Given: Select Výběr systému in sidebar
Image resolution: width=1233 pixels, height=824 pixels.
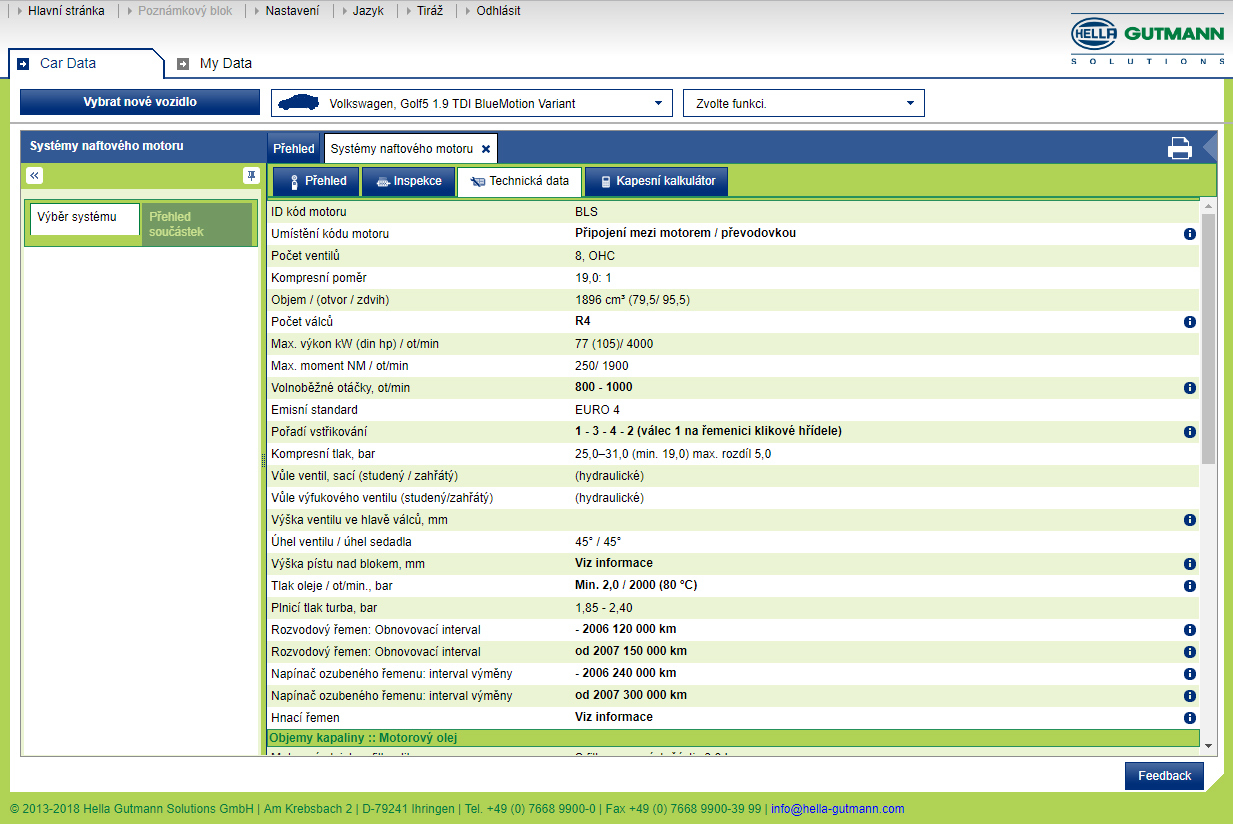Looking at the screenshot, I should pos(85,218).
